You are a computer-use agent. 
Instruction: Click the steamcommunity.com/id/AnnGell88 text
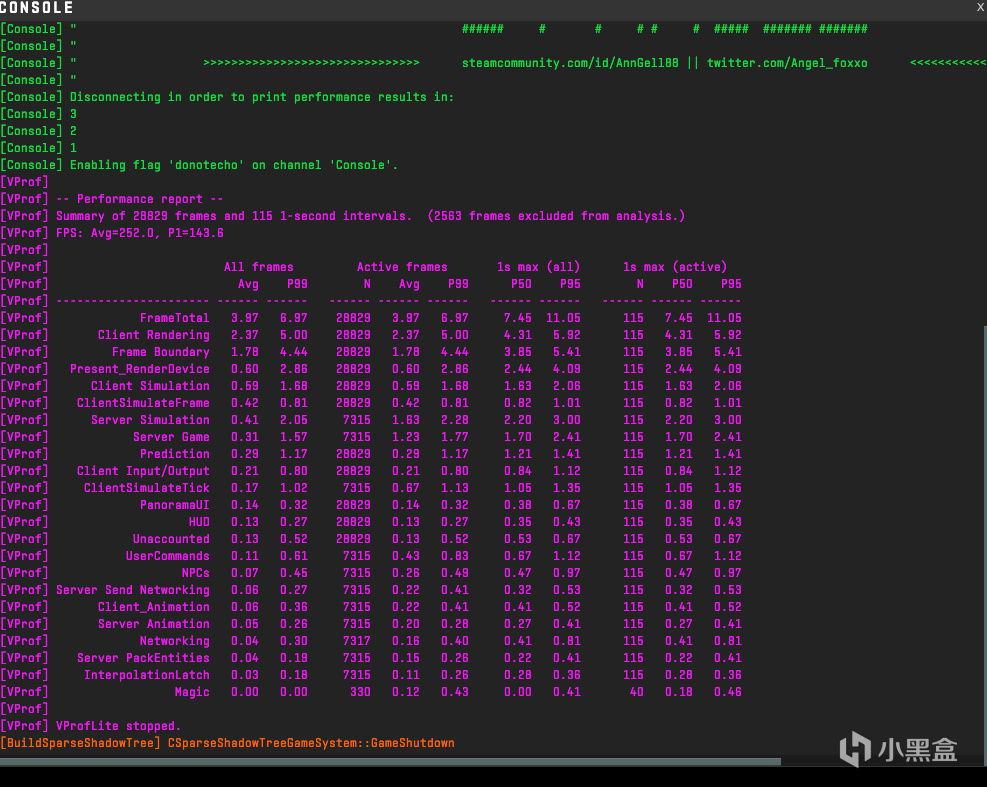point(570,63)
